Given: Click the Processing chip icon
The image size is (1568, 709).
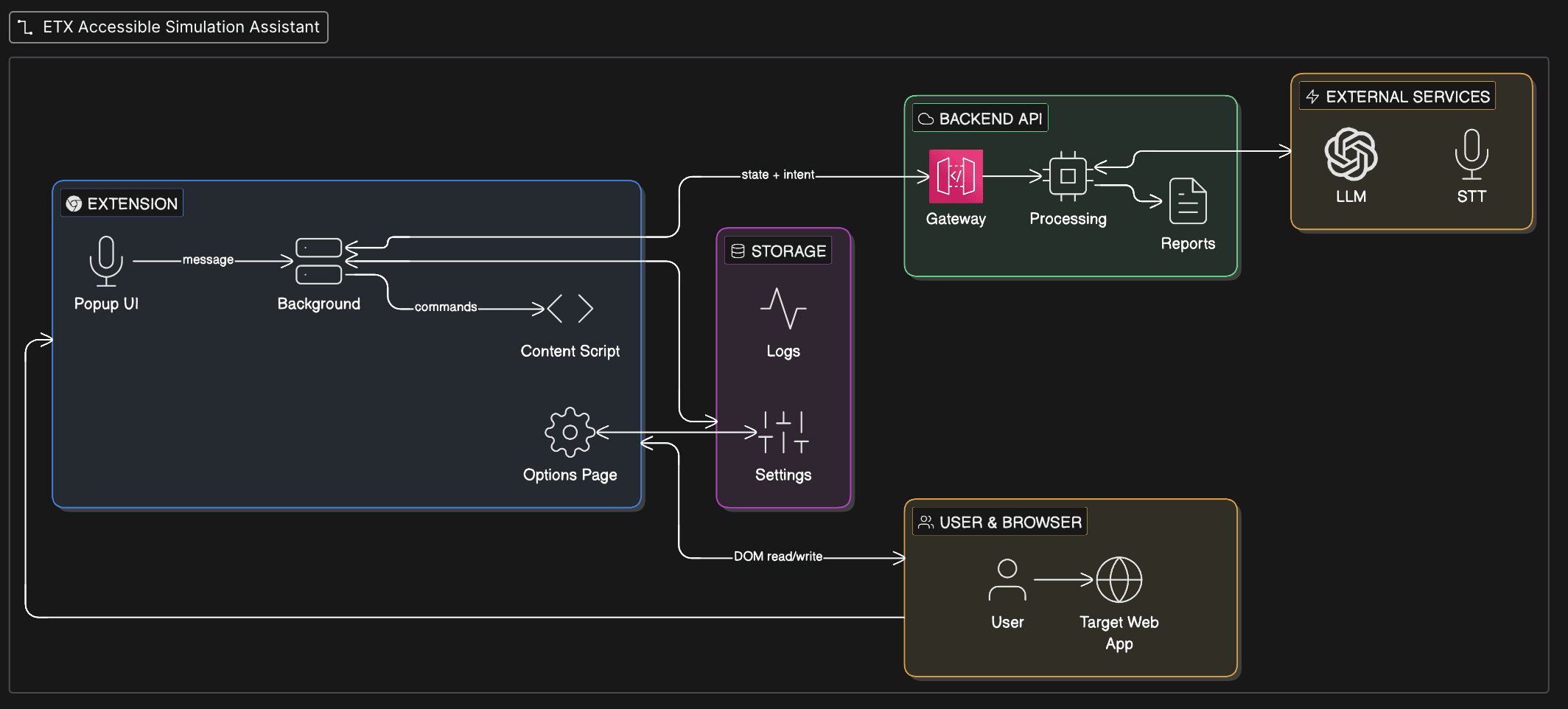Looking at the screenshot, I should (1068, 175).
